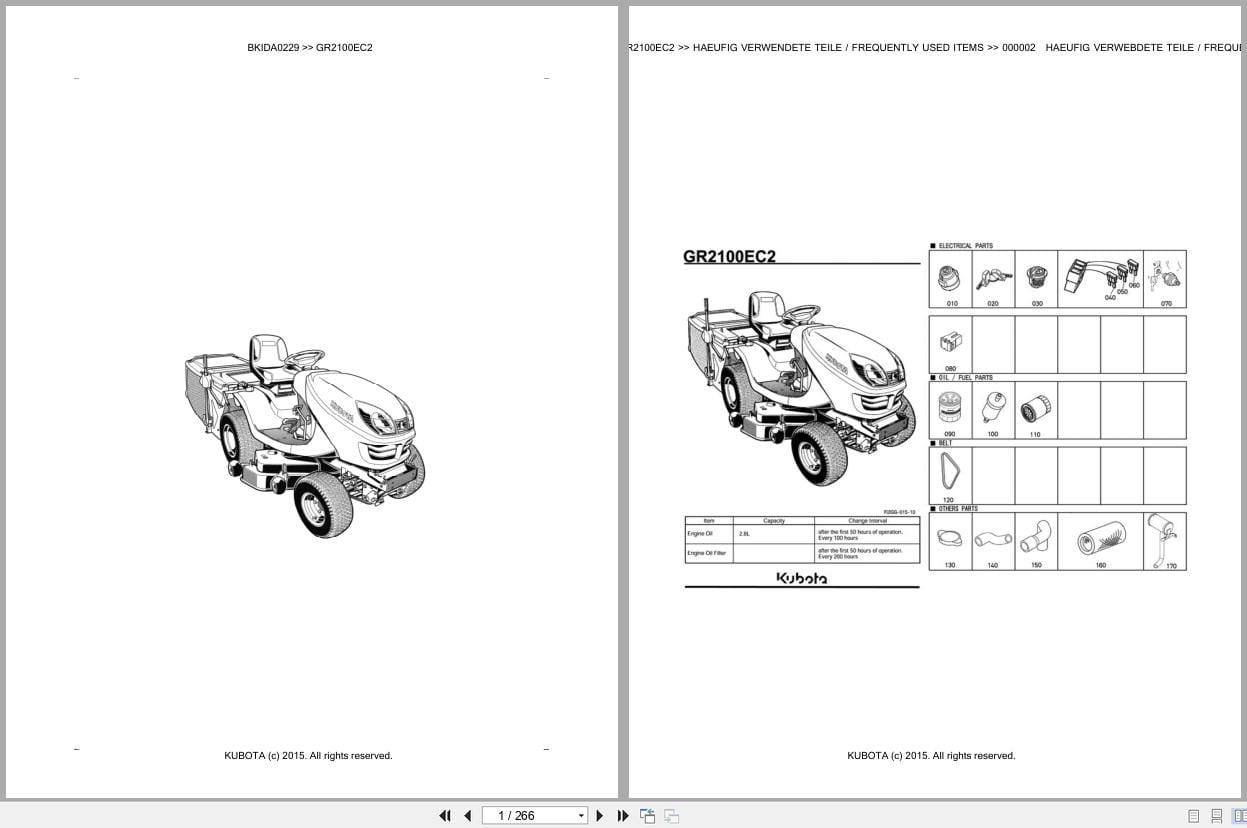Click hose part 140 image
Screen dimensions: 1247x828
click(993, 540)
